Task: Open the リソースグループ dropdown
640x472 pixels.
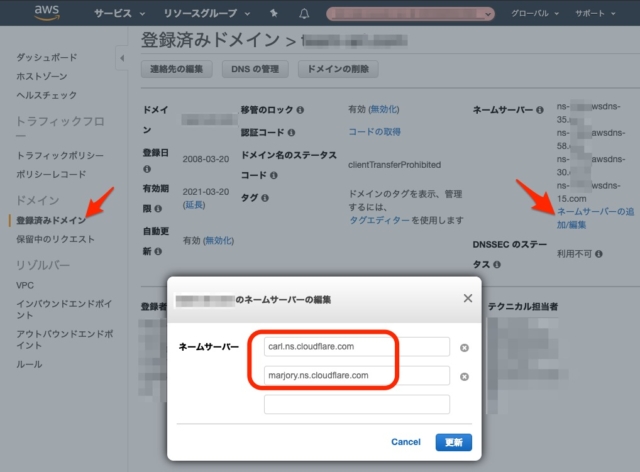Action: pos(207,13)
